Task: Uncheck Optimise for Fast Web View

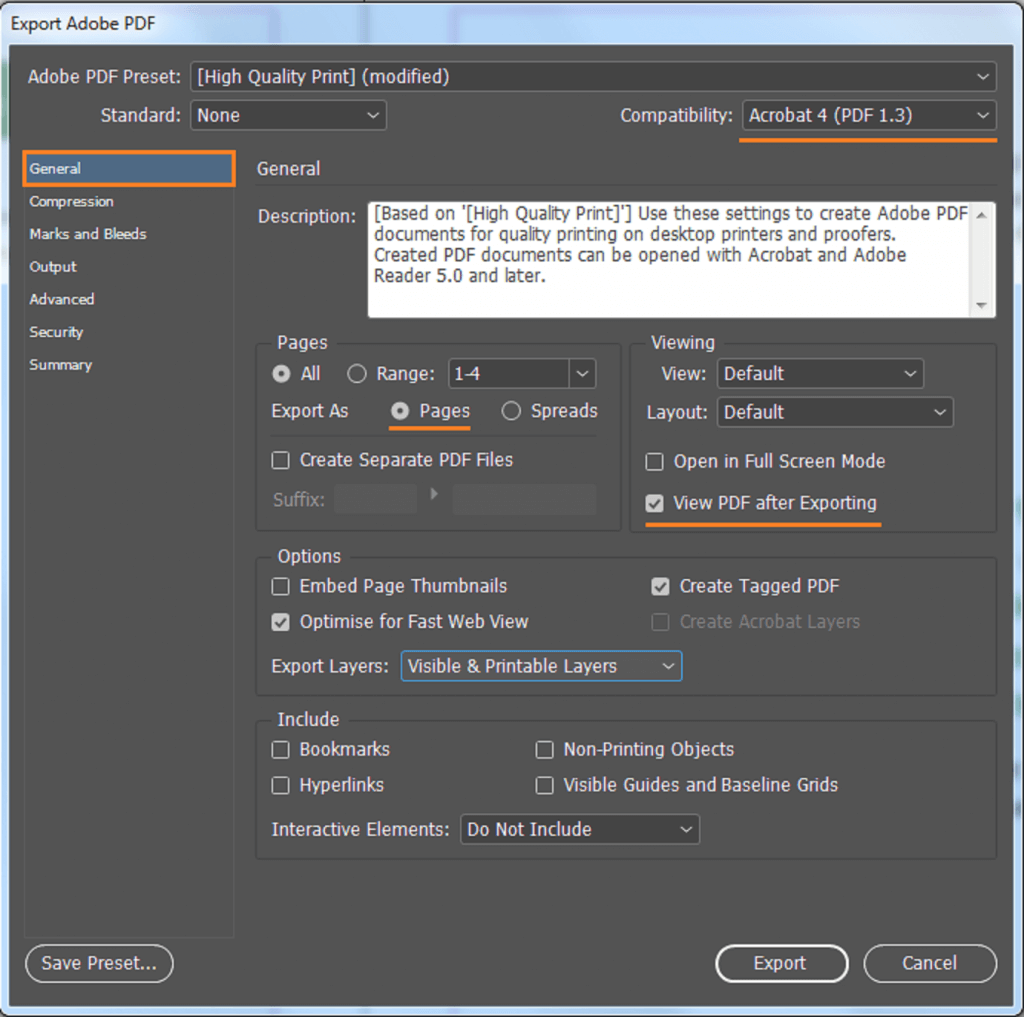Action: 281,622
